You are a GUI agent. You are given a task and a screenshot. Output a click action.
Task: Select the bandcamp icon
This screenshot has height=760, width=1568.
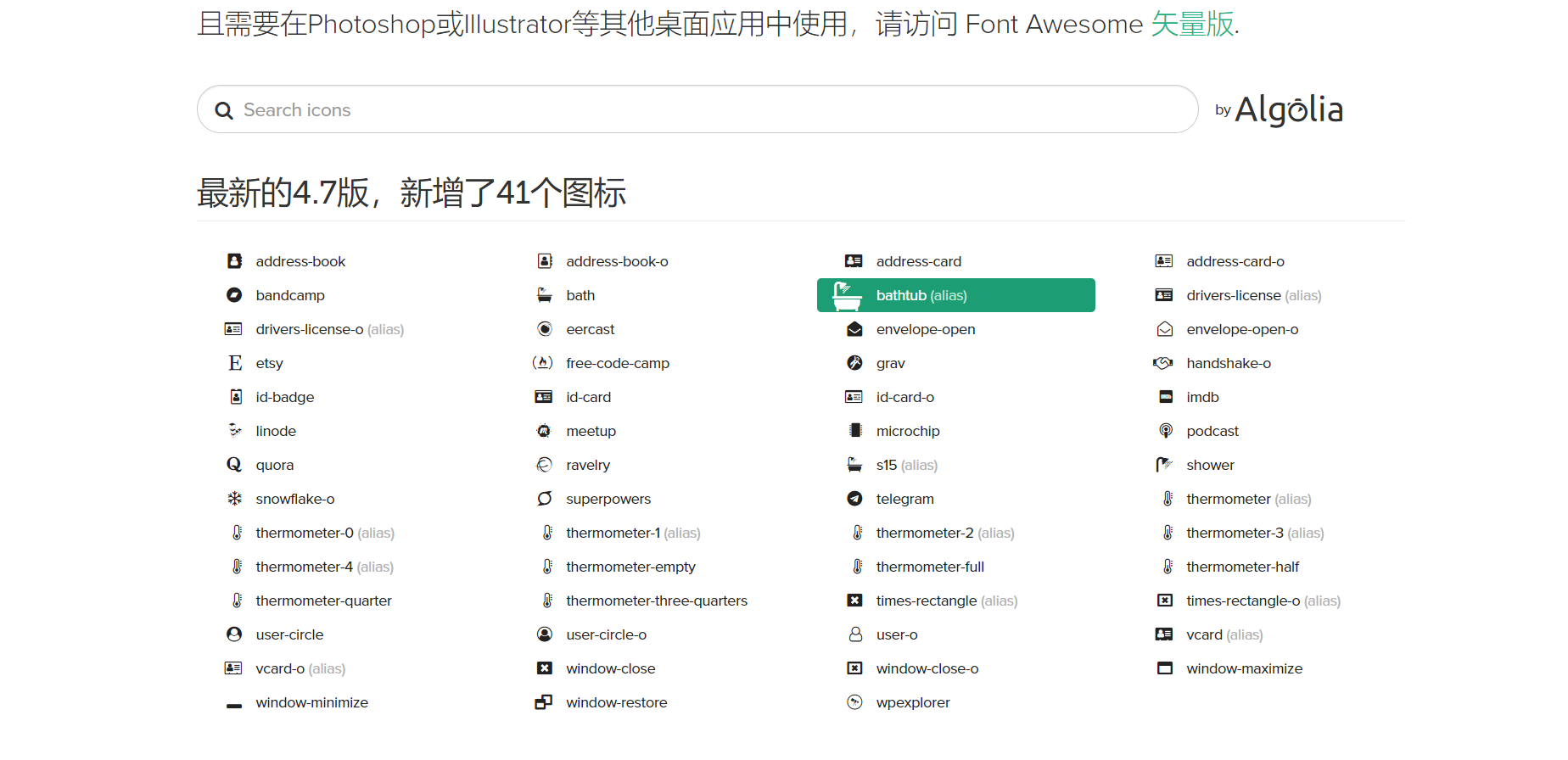pyautogui.click(x=234, y=295)
